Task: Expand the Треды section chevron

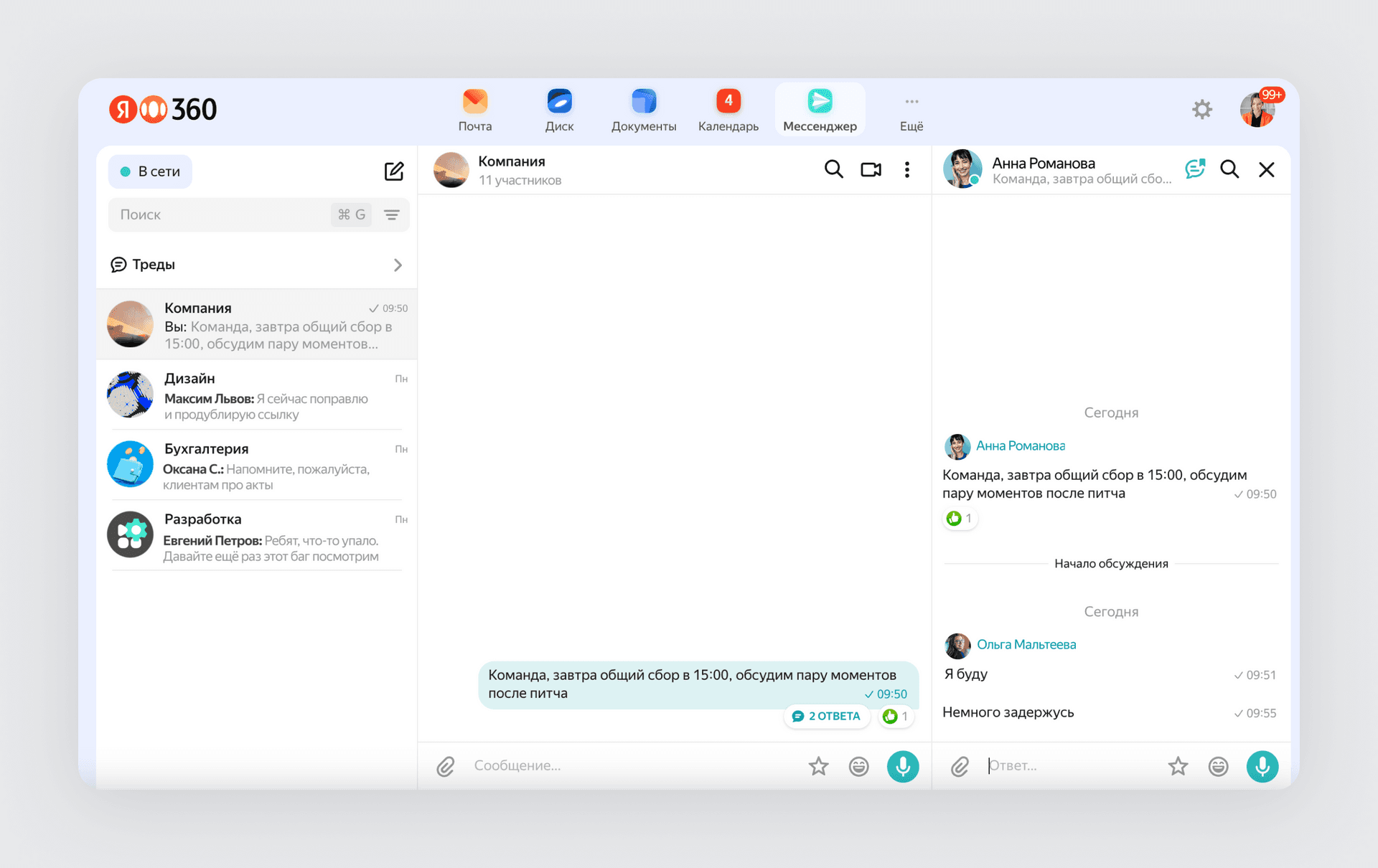Action: point(398,265)
